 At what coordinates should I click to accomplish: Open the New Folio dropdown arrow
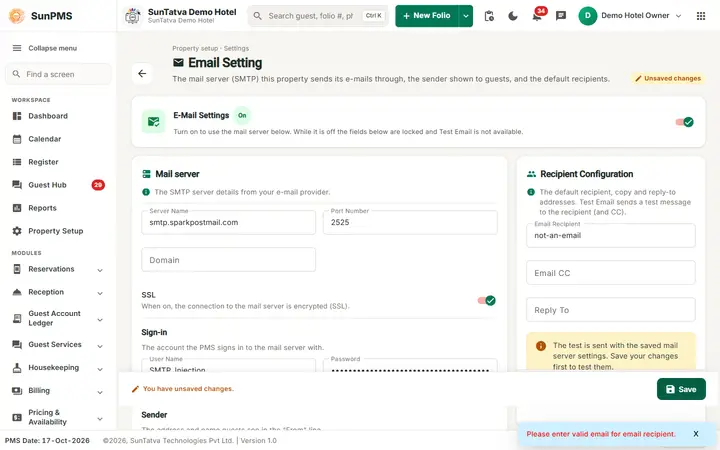click(x=466, y=16)
